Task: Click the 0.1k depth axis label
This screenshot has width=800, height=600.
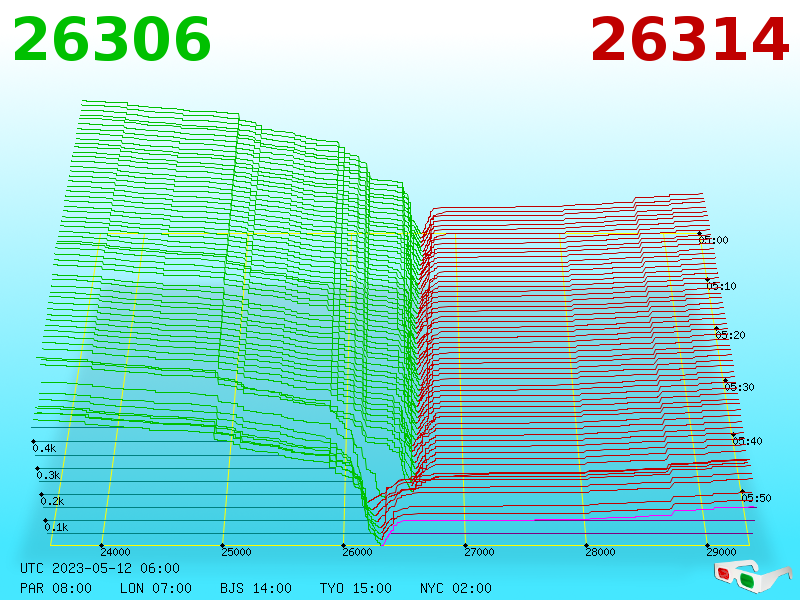Action: [x=57, y=527]
